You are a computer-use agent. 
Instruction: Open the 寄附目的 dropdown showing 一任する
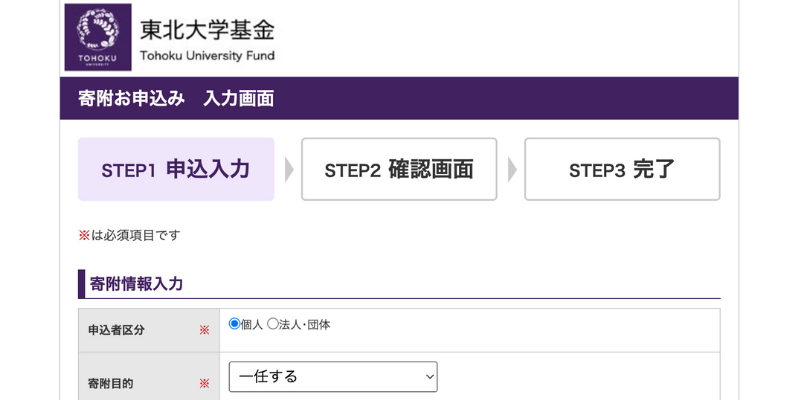[333, 377]
